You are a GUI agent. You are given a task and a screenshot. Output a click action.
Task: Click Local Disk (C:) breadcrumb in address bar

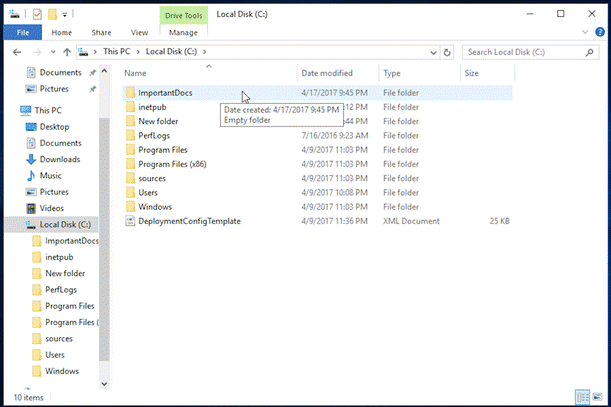coord(171,51)
